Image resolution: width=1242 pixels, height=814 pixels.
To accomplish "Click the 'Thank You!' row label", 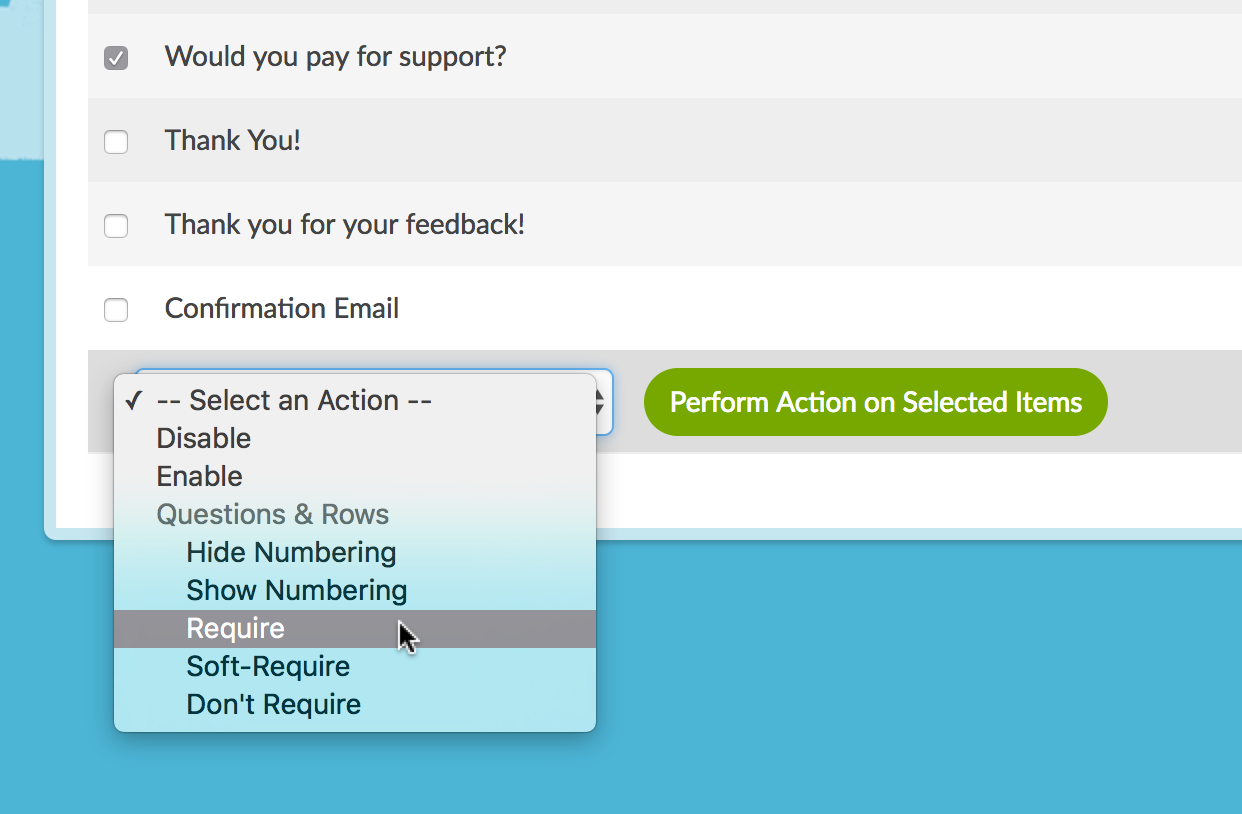I will tap(232, 141).
